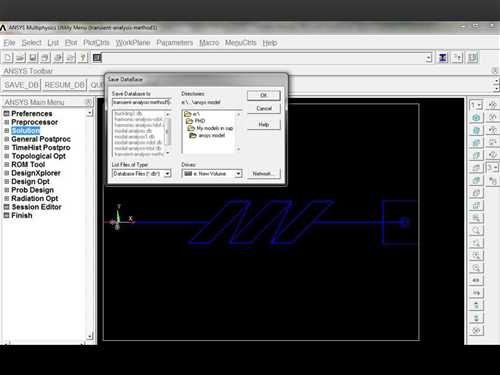Expand the Preprocessor tree node
Image resolution: width=500 pixels, height=375 pixels.
click(x=6, y=122)
